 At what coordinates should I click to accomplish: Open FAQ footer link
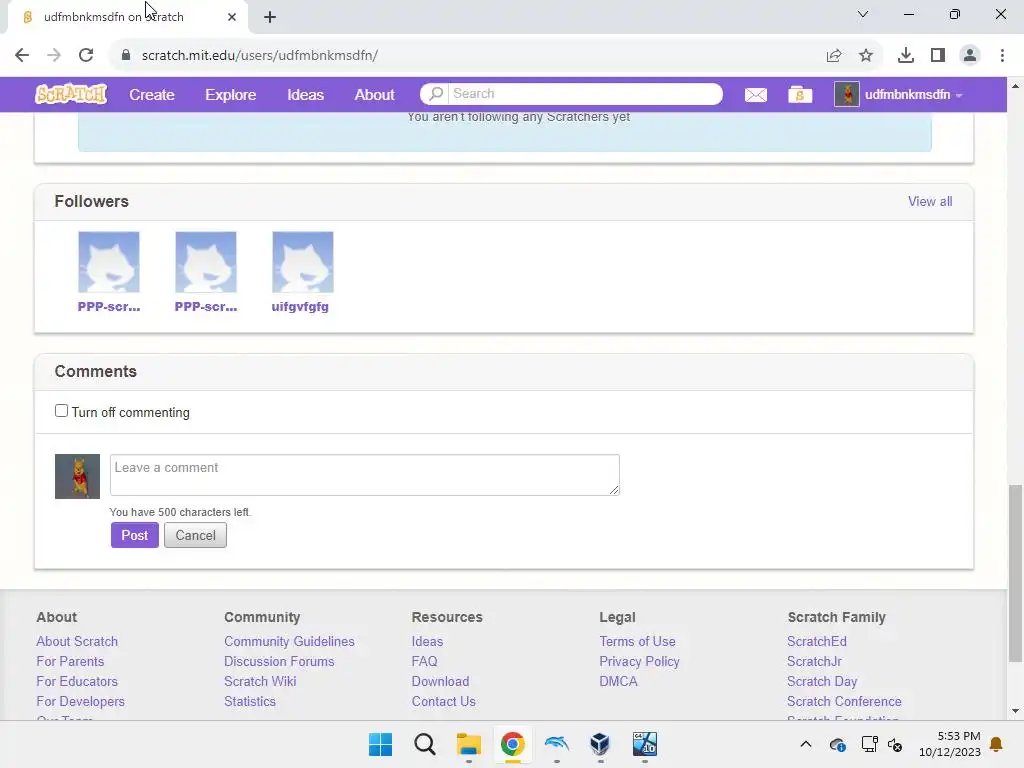[x=424, y=662]
